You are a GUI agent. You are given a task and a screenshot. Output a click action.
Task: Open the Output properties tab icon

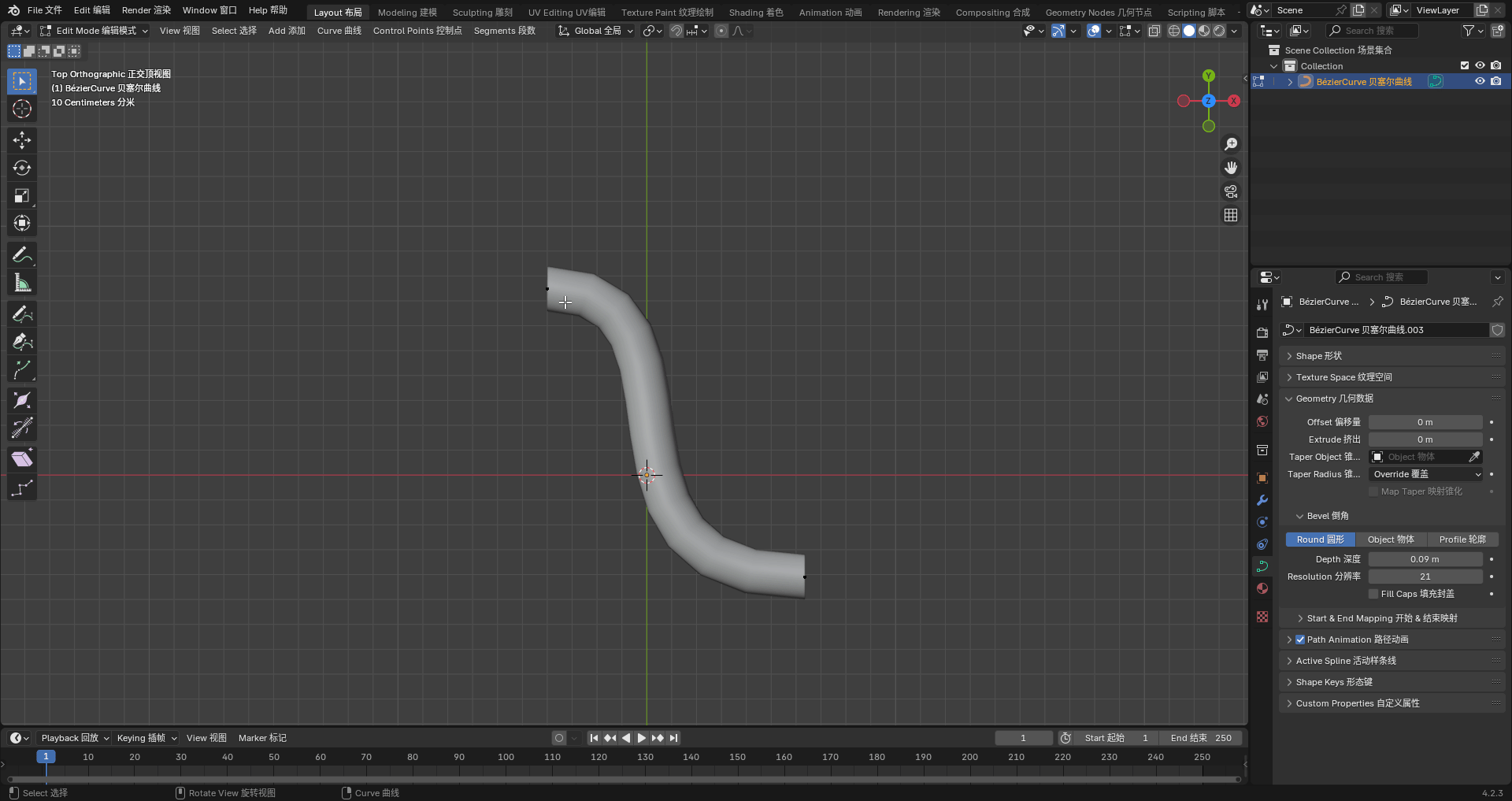[x=1262, y=355]
